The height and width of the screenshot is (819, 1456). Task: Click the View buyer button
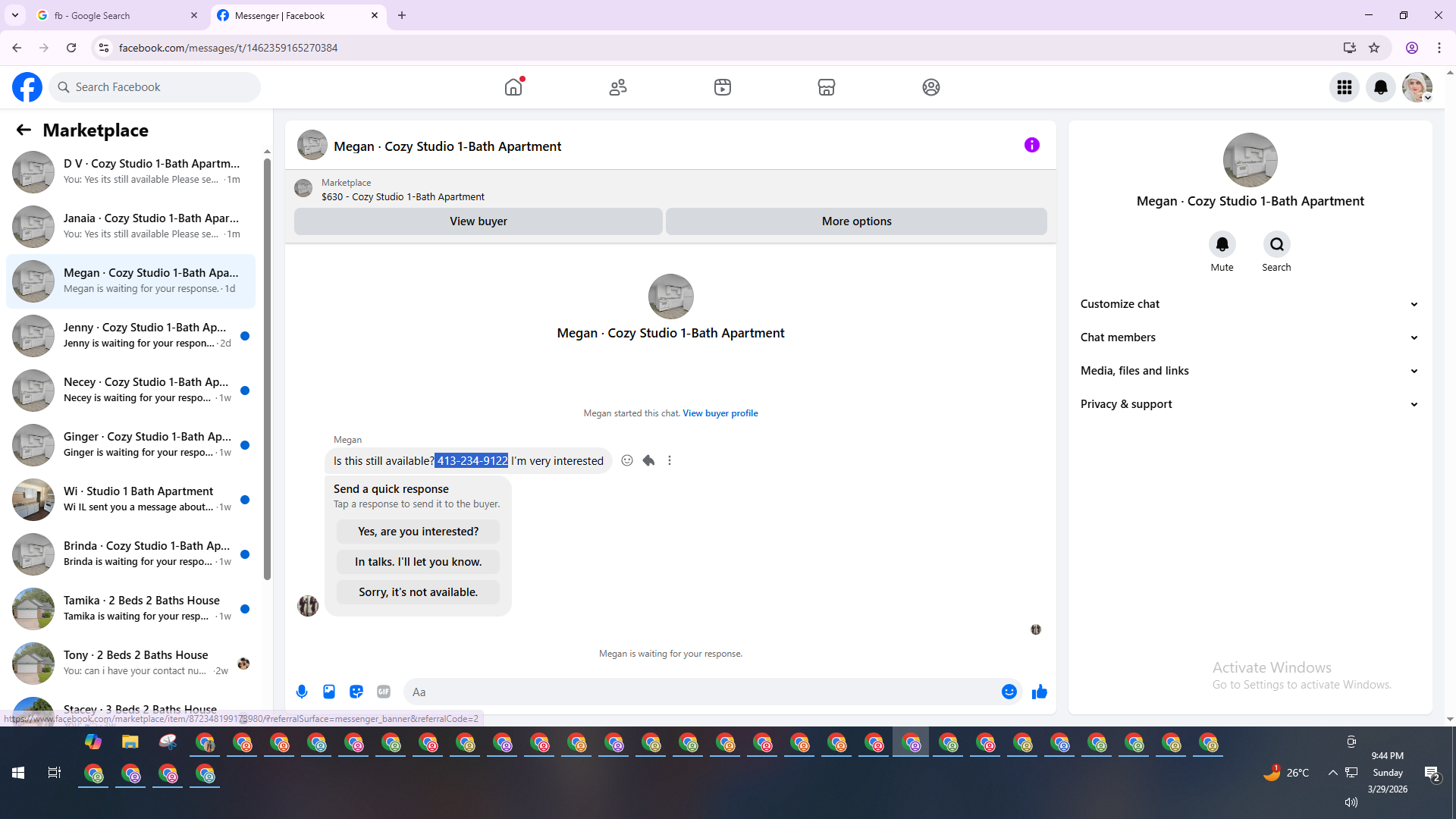(479, 221)
